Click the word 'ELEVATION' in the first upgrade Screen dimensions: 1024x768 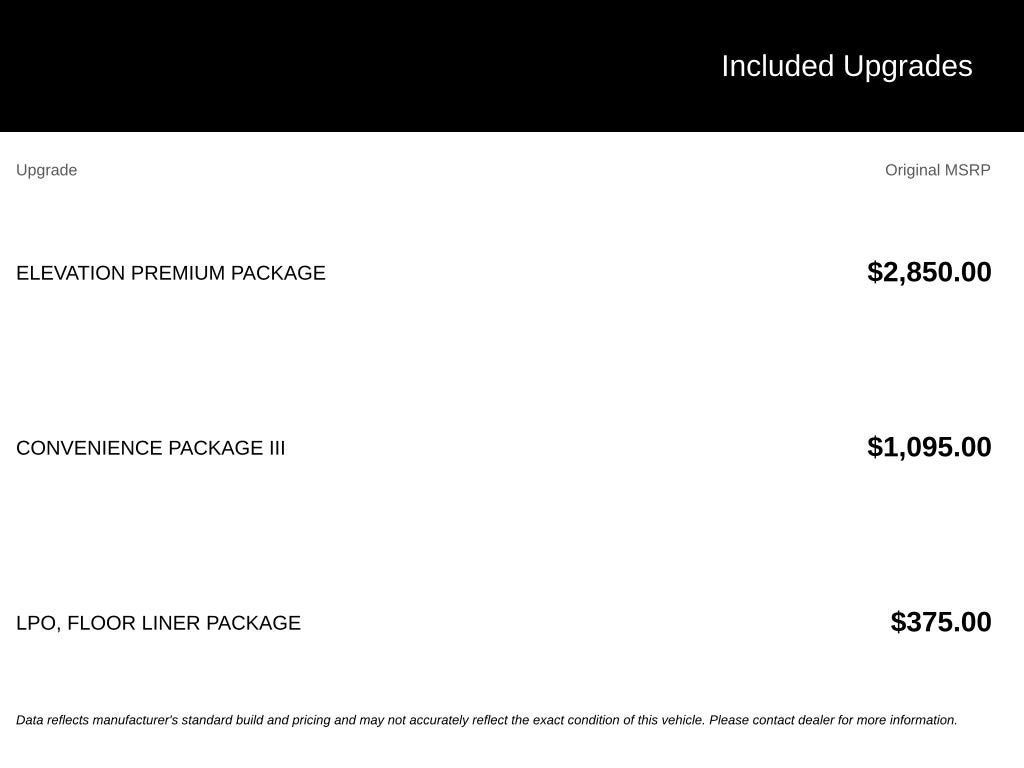(x=71, y=273)
